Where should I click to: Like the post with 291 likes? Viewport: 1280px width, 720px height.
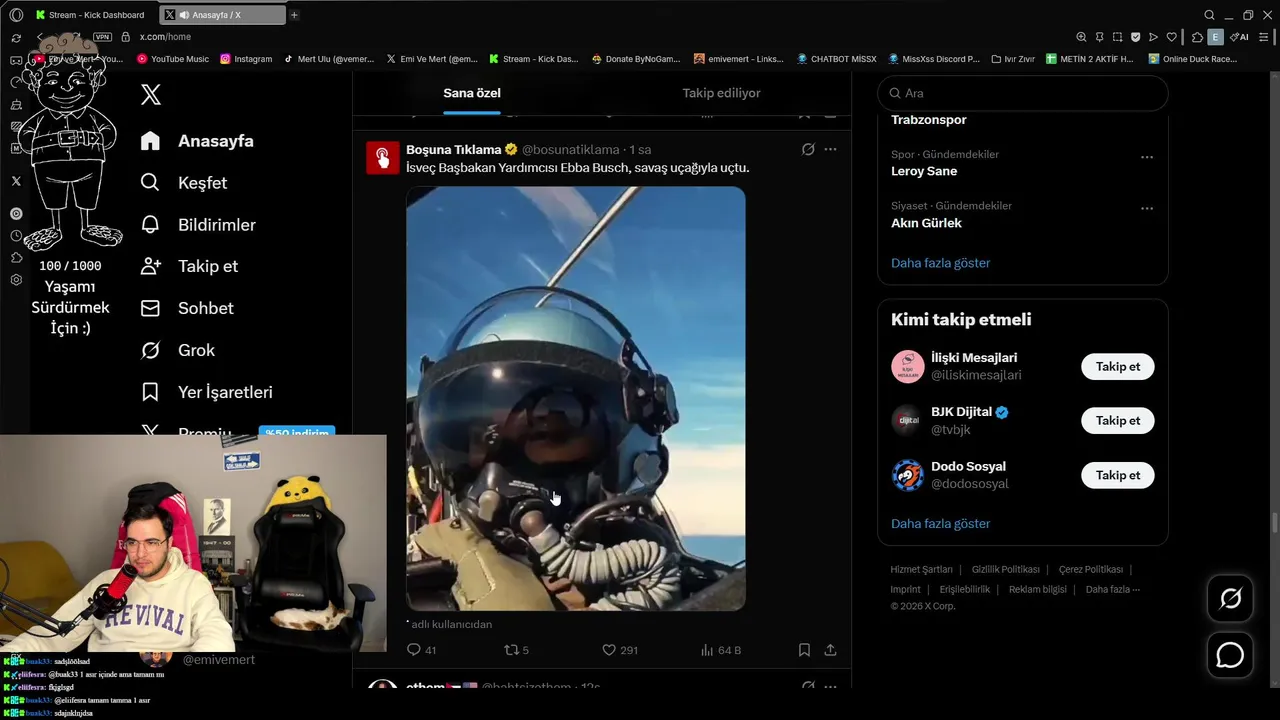click(619, 650)
